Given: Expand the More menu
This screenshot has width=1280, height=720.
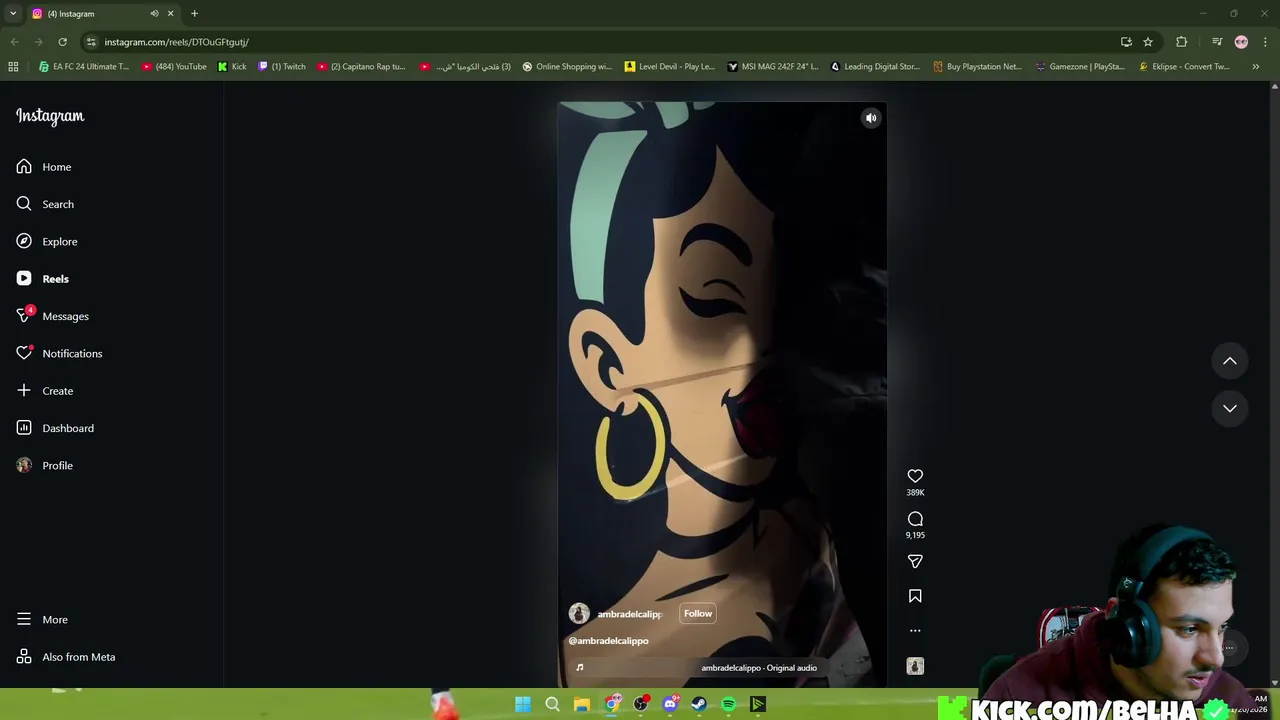Looking at the screenshot, I should pyautogui.click(x=42, y=619).
